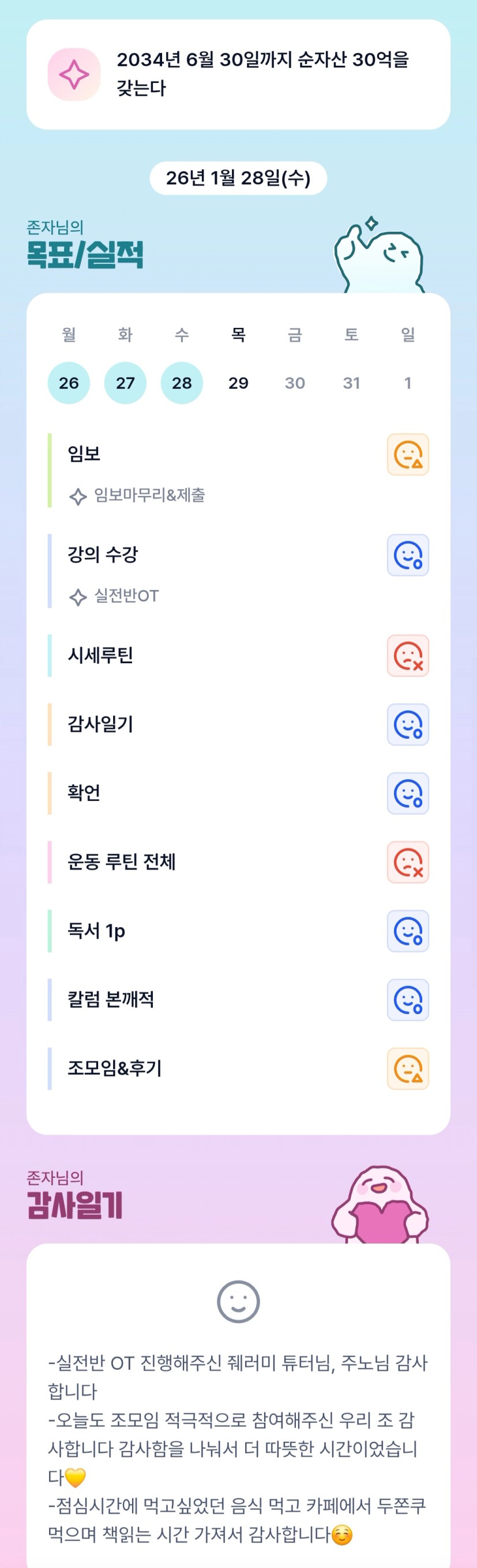Open the date selector 26년 1월 28일(수)

tap(238, 177)
